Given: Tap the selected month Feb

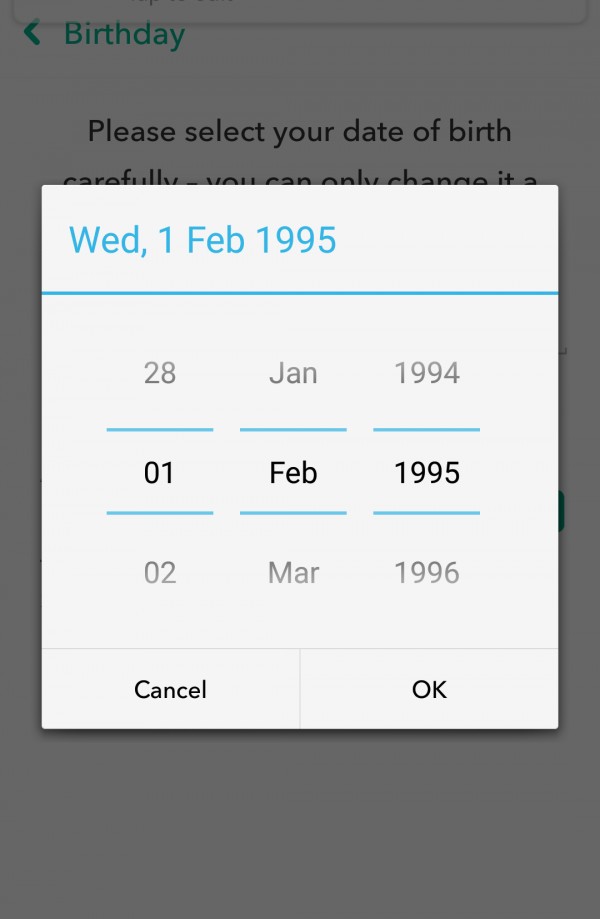Looking at the screenshot, I should (293, 472).
